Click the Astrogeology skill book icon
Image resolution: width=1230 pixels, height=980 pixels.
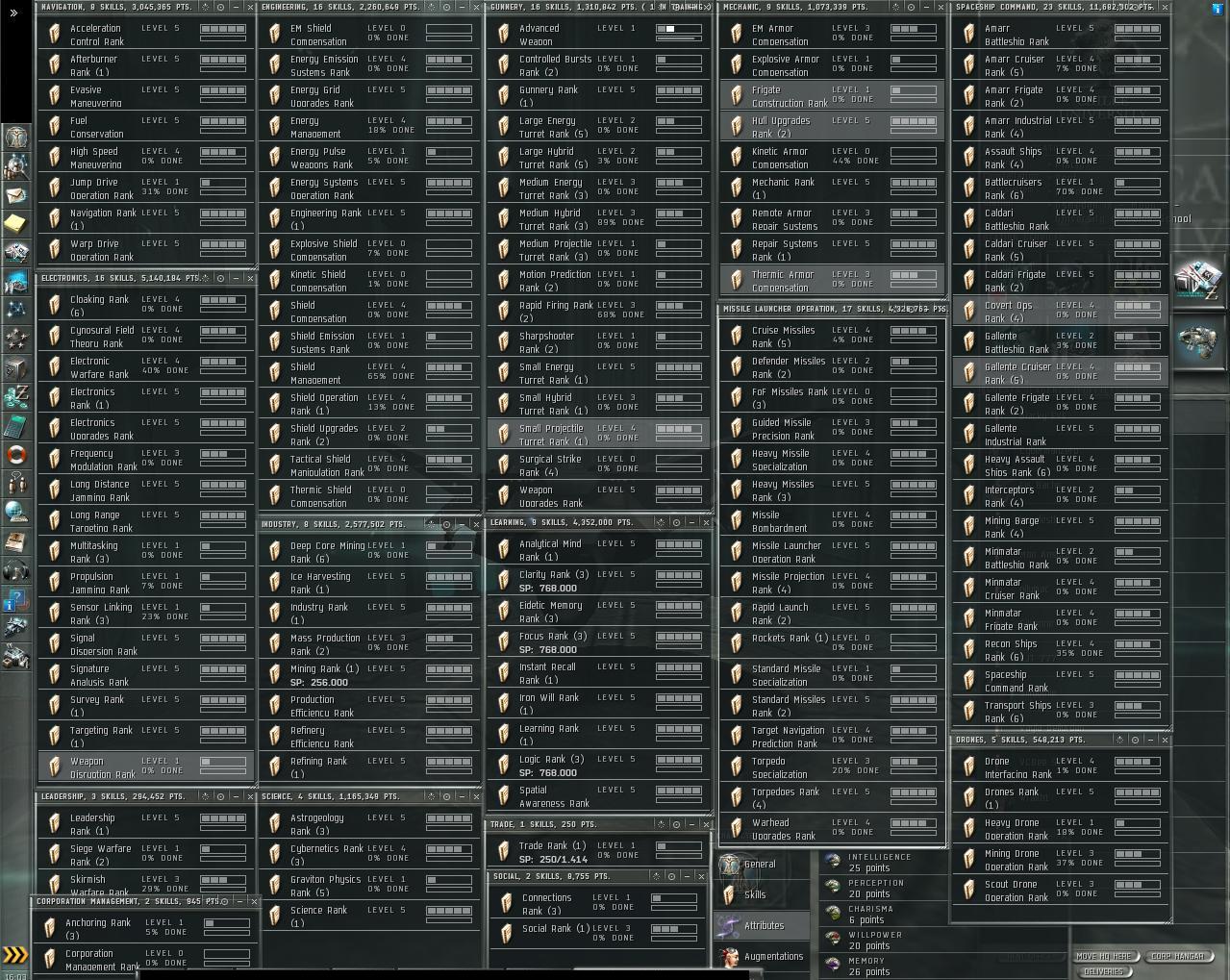tap(275, 824)
